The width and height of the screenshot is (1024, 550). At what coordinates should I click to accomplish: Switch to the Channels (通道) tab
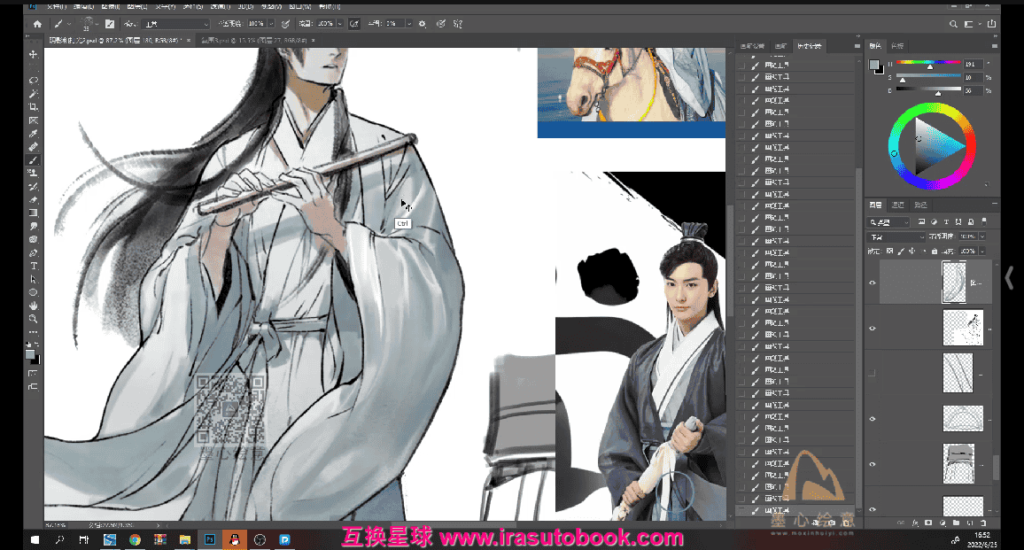898,205
